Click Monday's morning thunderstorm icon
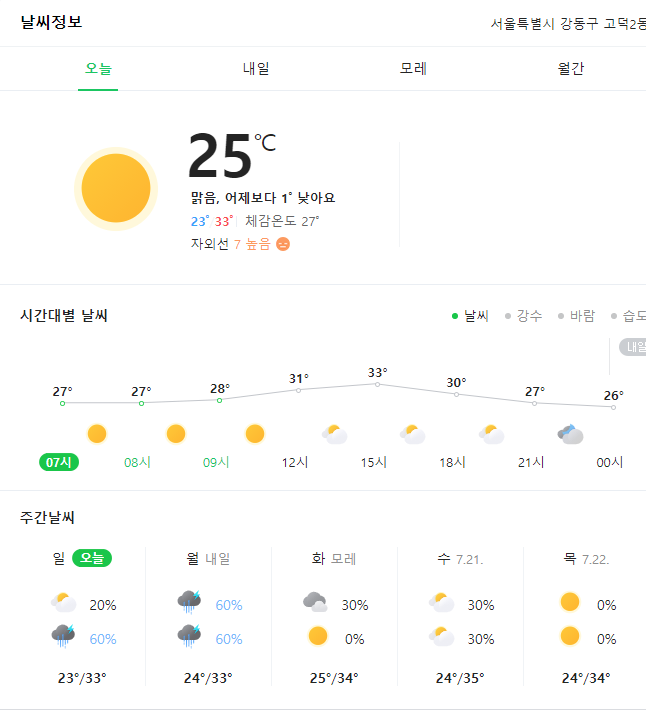 click(x=189, y=602)
